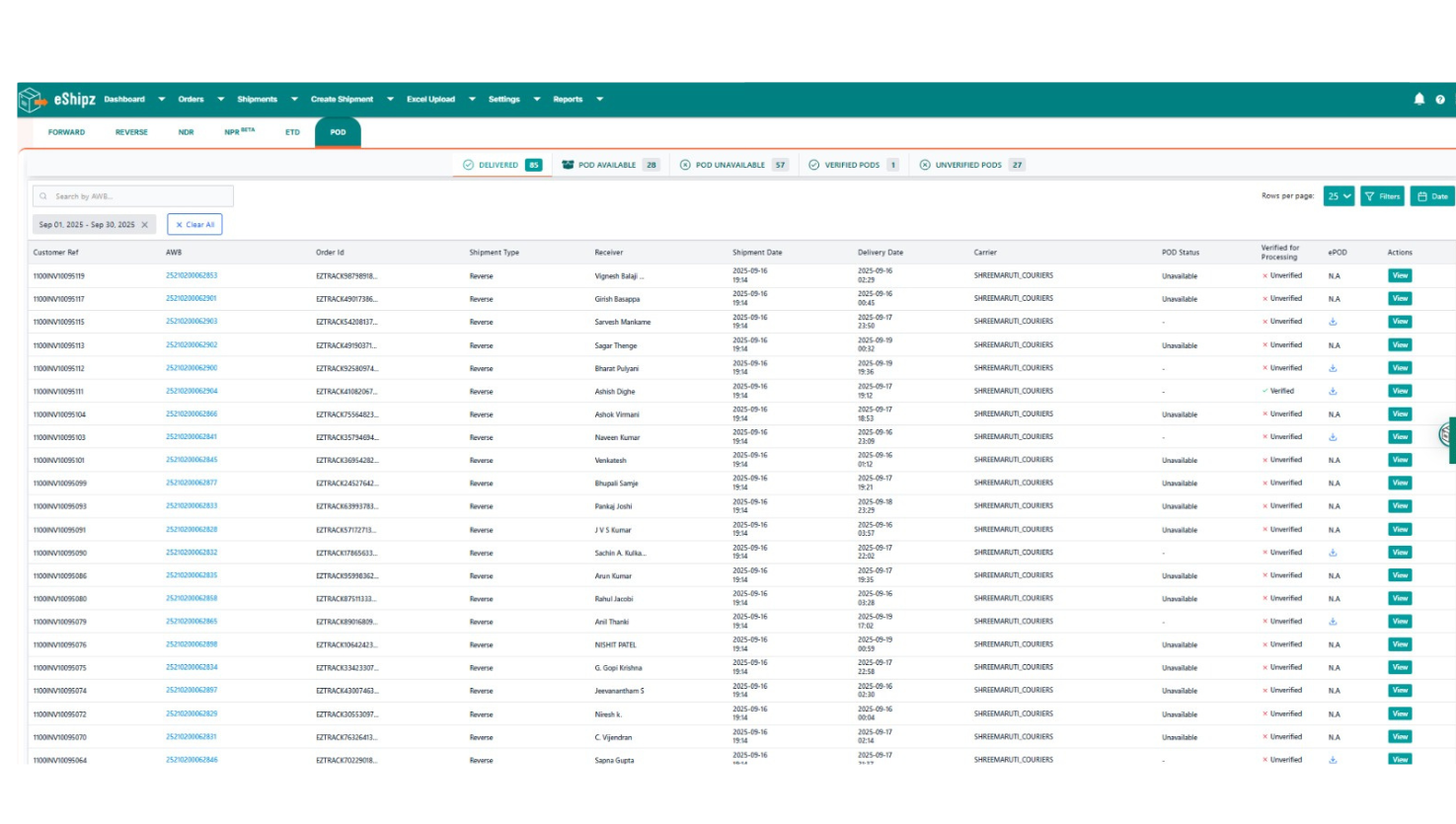This screenshot has height=824, width=1456.
Task: View details for Girish Basappa row
Action: pos(1400,299)
